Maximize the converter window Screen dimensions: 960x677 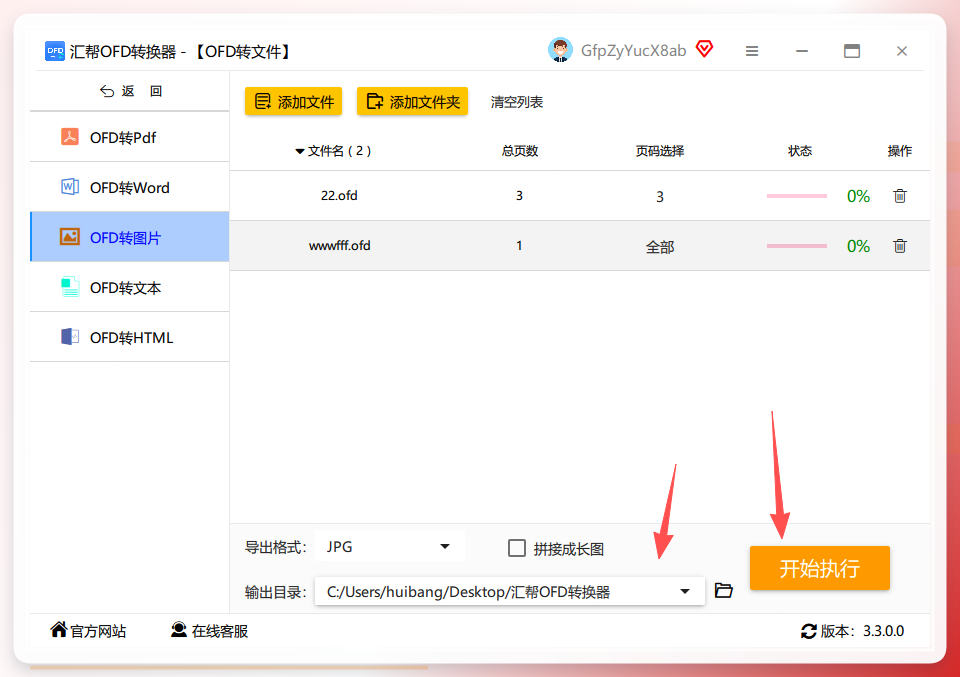pyautogui.click(x=852, y=51)
